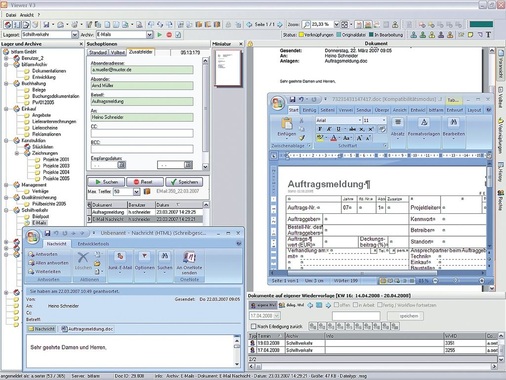Click book icon next to Max. Treffer
Viewport: 506px width, 380px height.
(147, 192)
